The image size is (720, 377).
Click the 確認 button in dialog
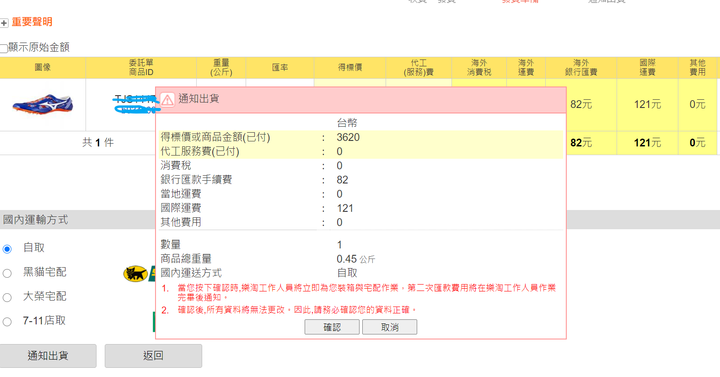pyautogui.click(x=332, y=327)
